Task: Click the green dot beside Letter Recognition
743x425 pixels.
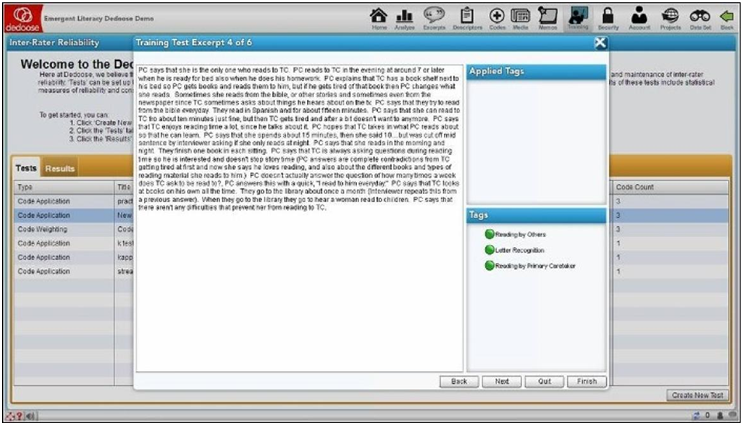Action: (x=489, y=250)
